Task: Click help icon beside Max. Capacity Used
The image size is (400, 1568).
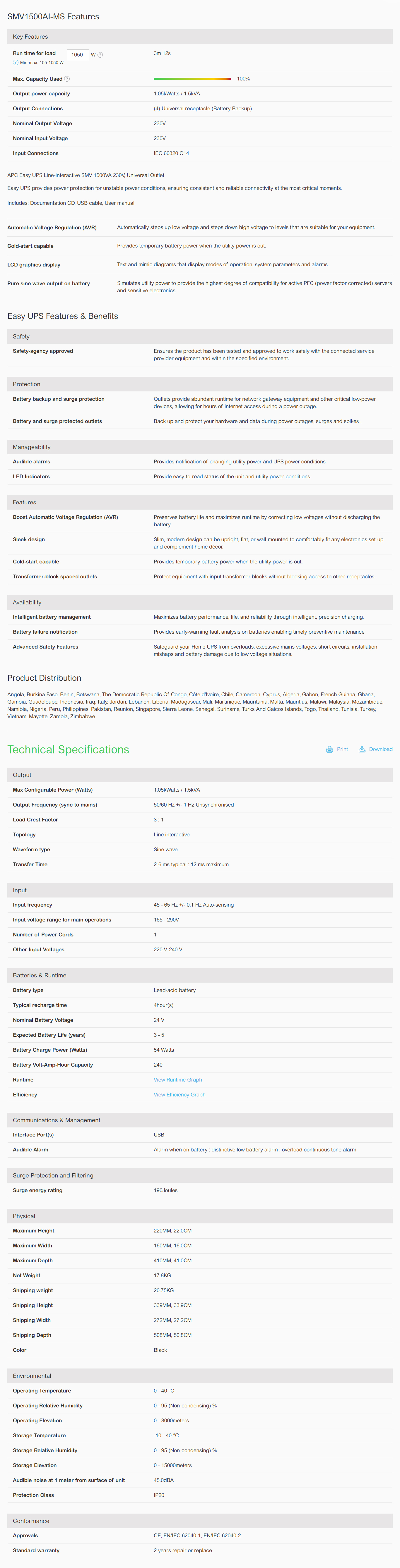Action: [67, 79]
